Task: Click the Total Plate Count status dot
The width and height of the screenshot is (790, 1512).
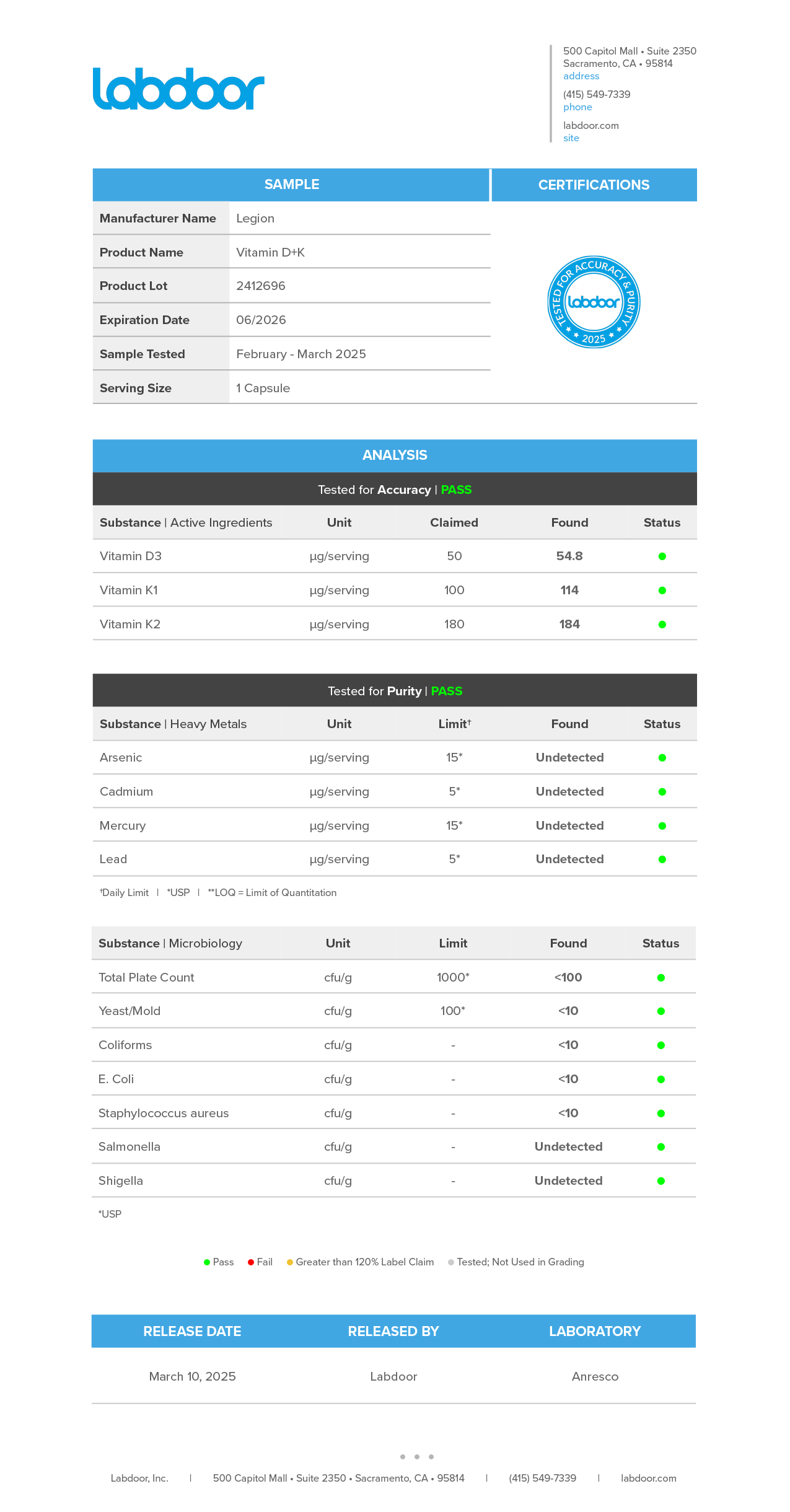Action: [x=661, y=978]
